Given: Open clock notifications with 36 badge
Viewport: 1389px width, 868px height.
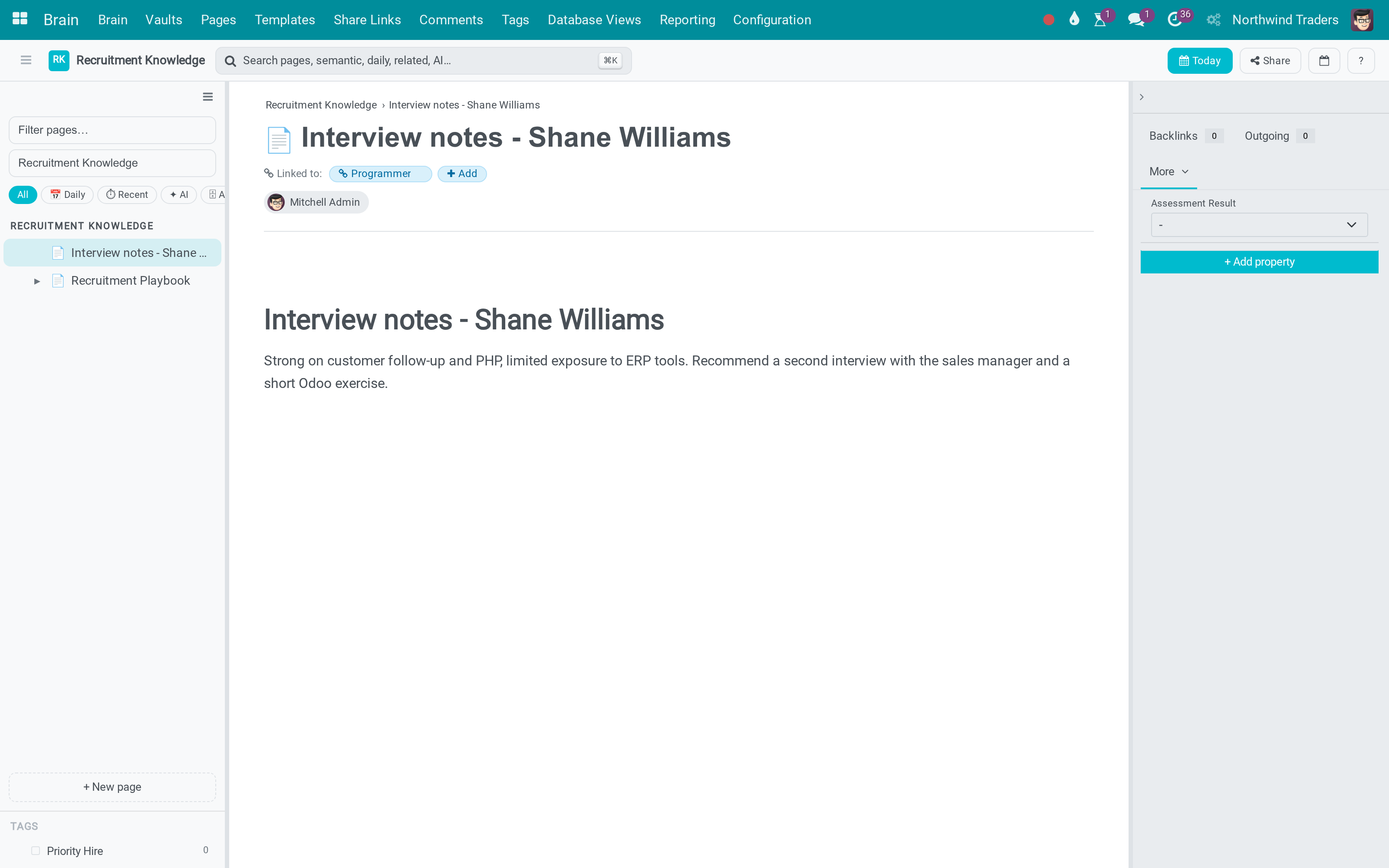Looking at the screenshot, I should tap(1174, 20).
